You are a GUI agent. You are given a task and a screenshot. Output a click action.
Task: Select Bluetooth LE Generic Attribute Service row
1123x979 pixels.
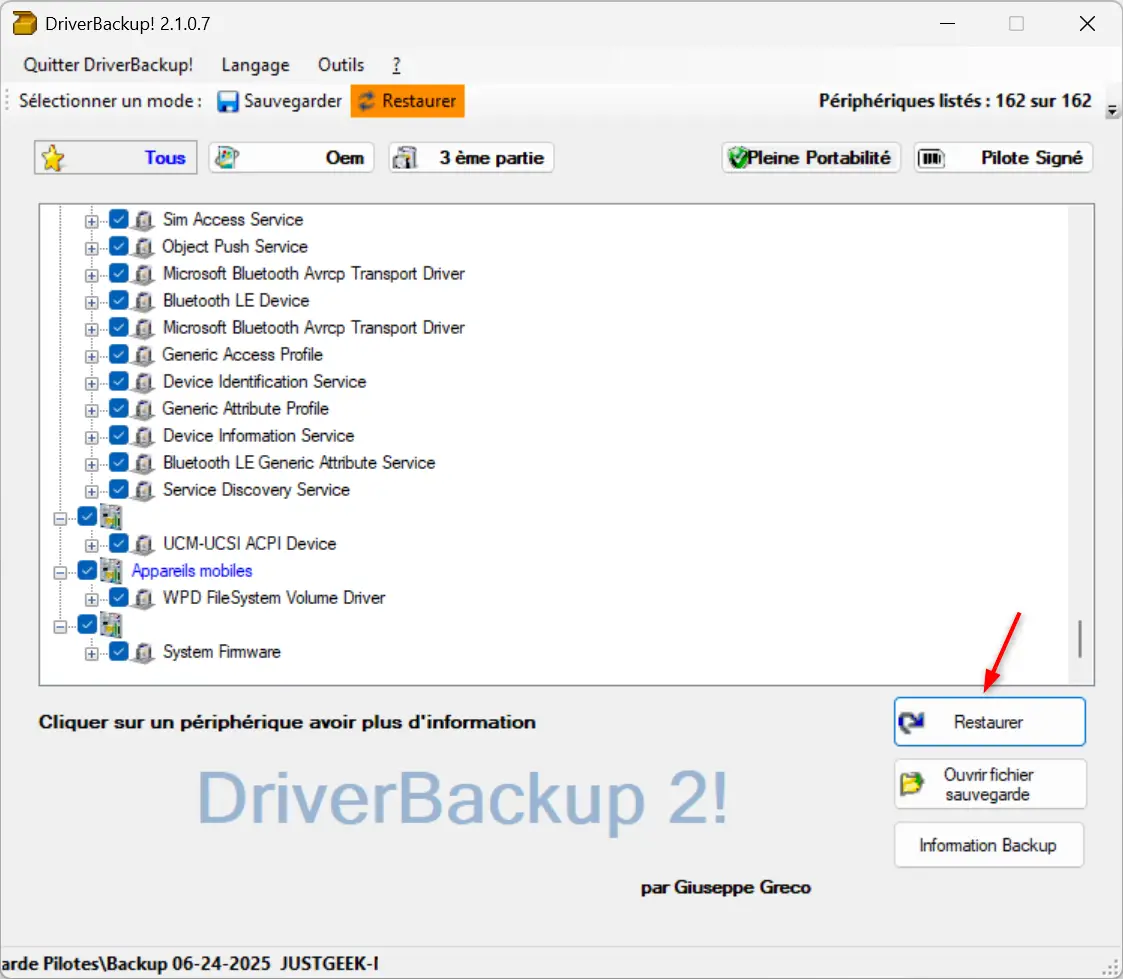click(299, 463)
